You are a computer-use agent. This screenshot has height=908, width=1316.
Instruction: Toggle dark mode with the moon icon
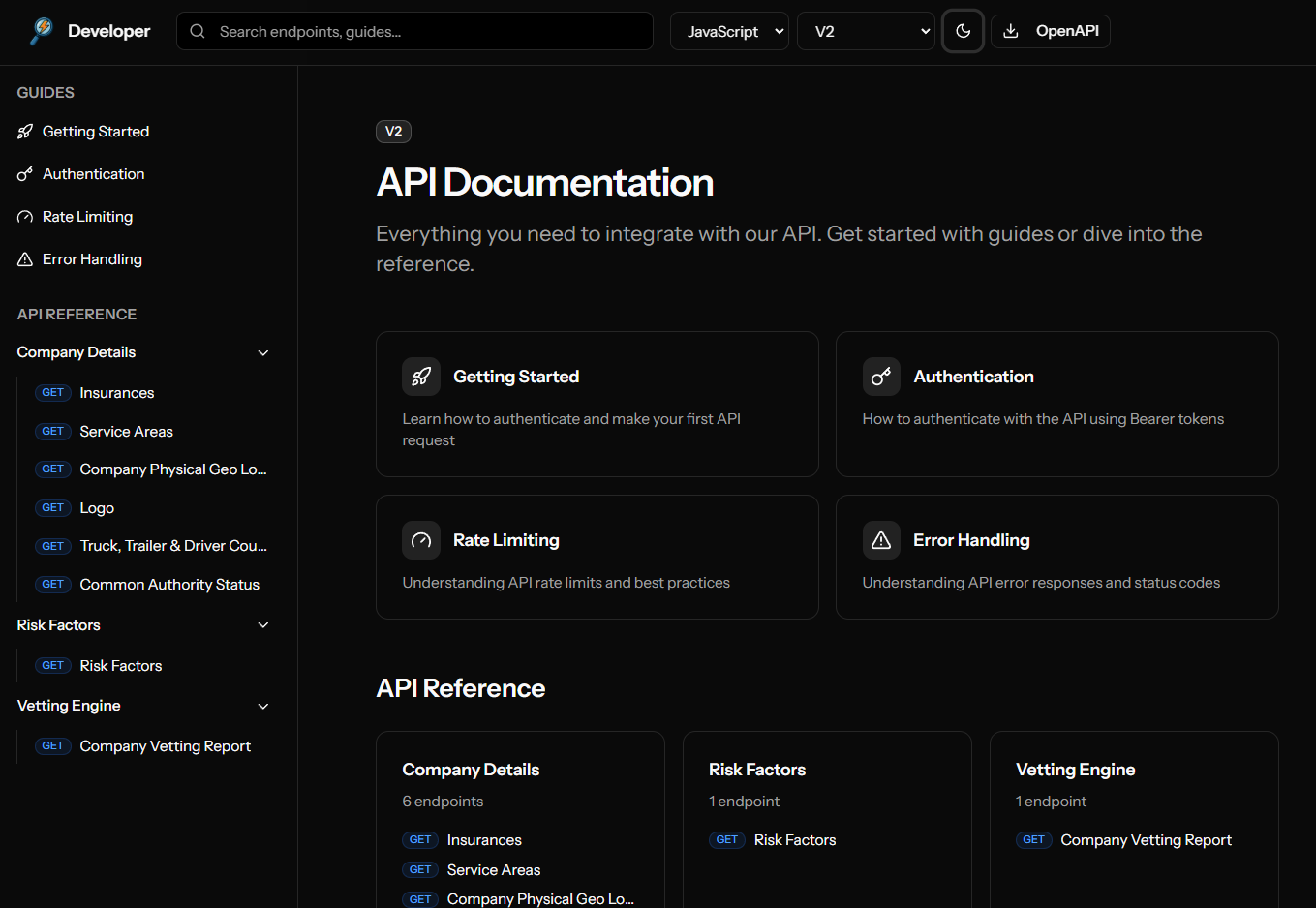coord(963,31)
